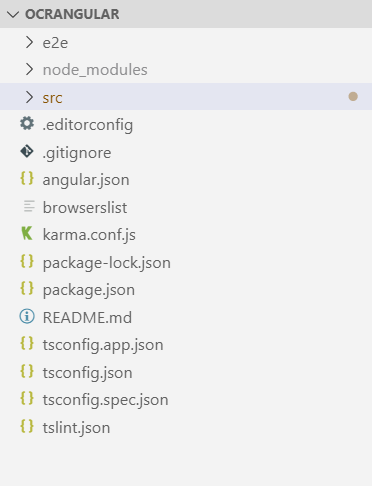Click the braces icon next to angular.json
Screen dimensions: 372x486
click(x=27, y=179)
